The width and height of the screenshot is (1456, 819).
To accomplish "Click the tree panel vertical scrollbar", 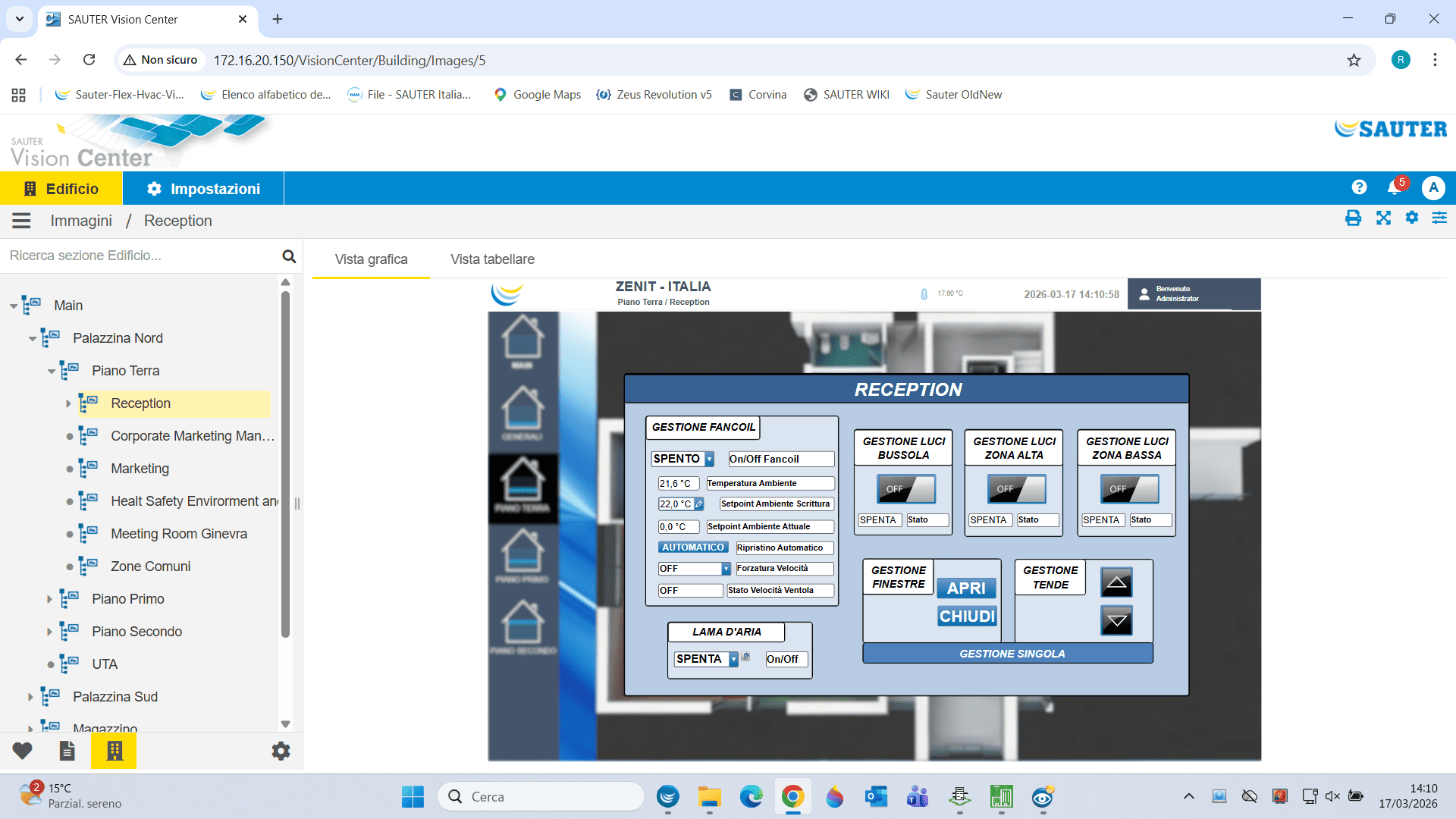I will (285, 463).
